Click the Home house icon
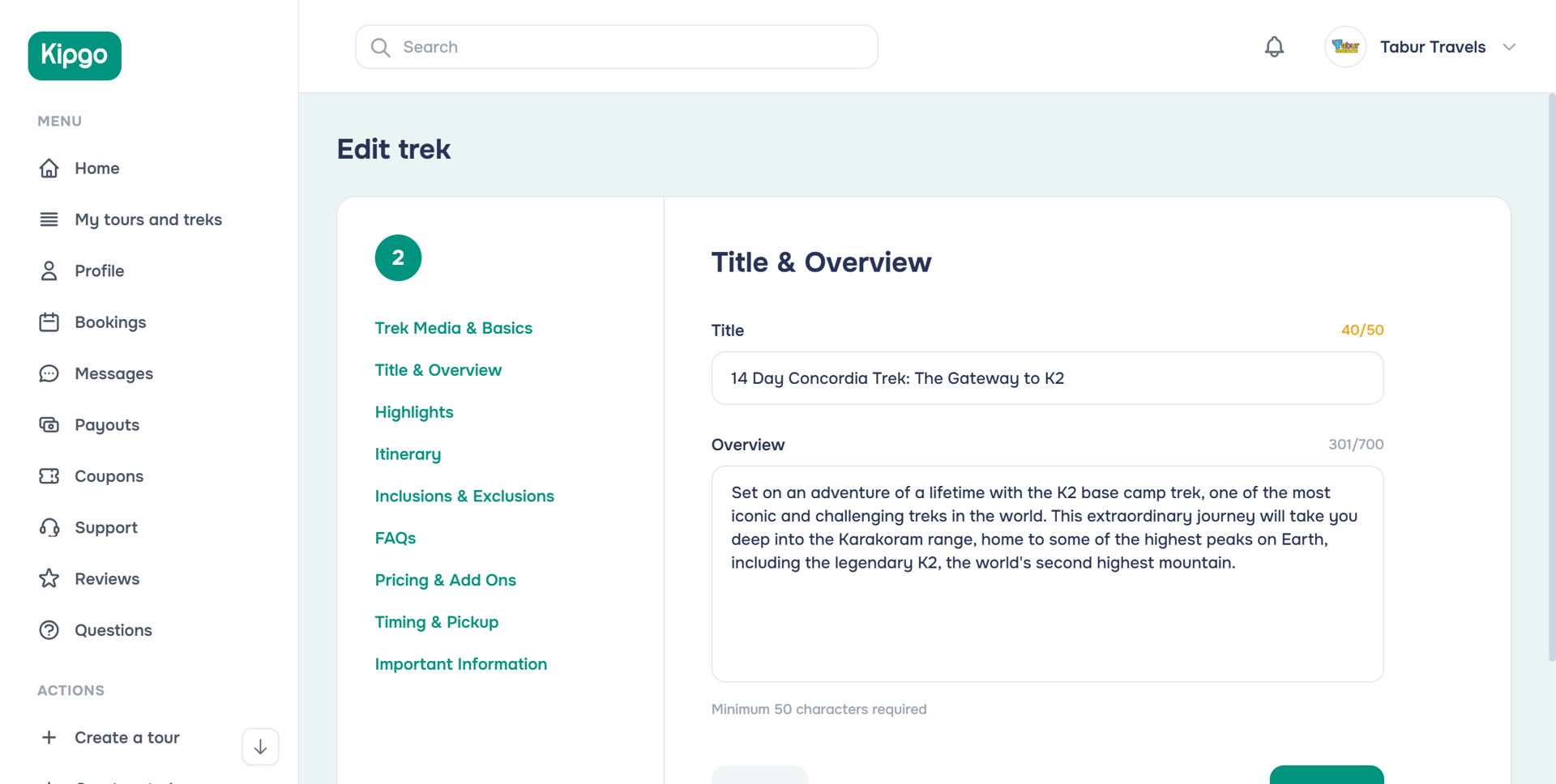Viewport: 1556px width, 784px height. point(49,168)
